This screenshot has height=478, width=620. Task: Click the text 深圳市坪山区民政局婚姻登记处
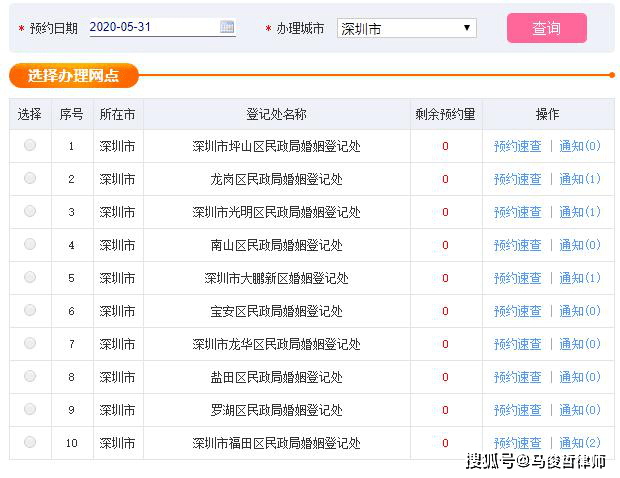click(276, 146)
